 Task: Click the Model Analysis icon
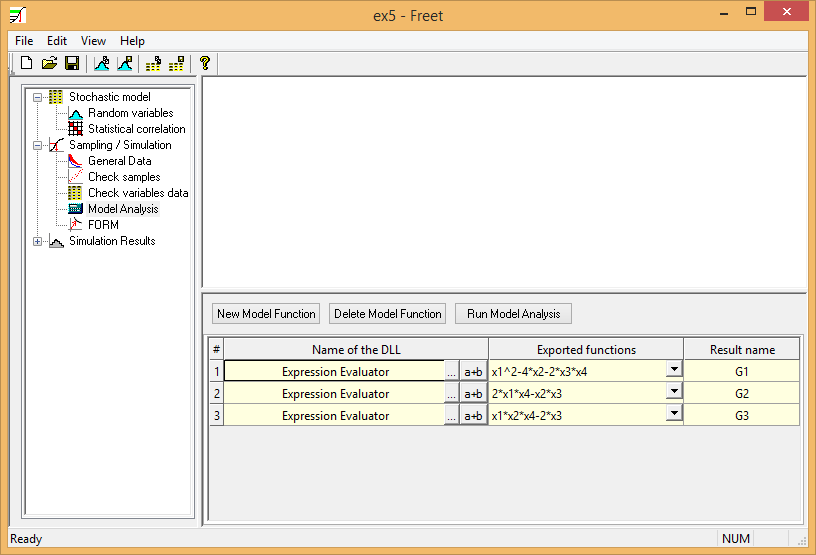point(75,209)
